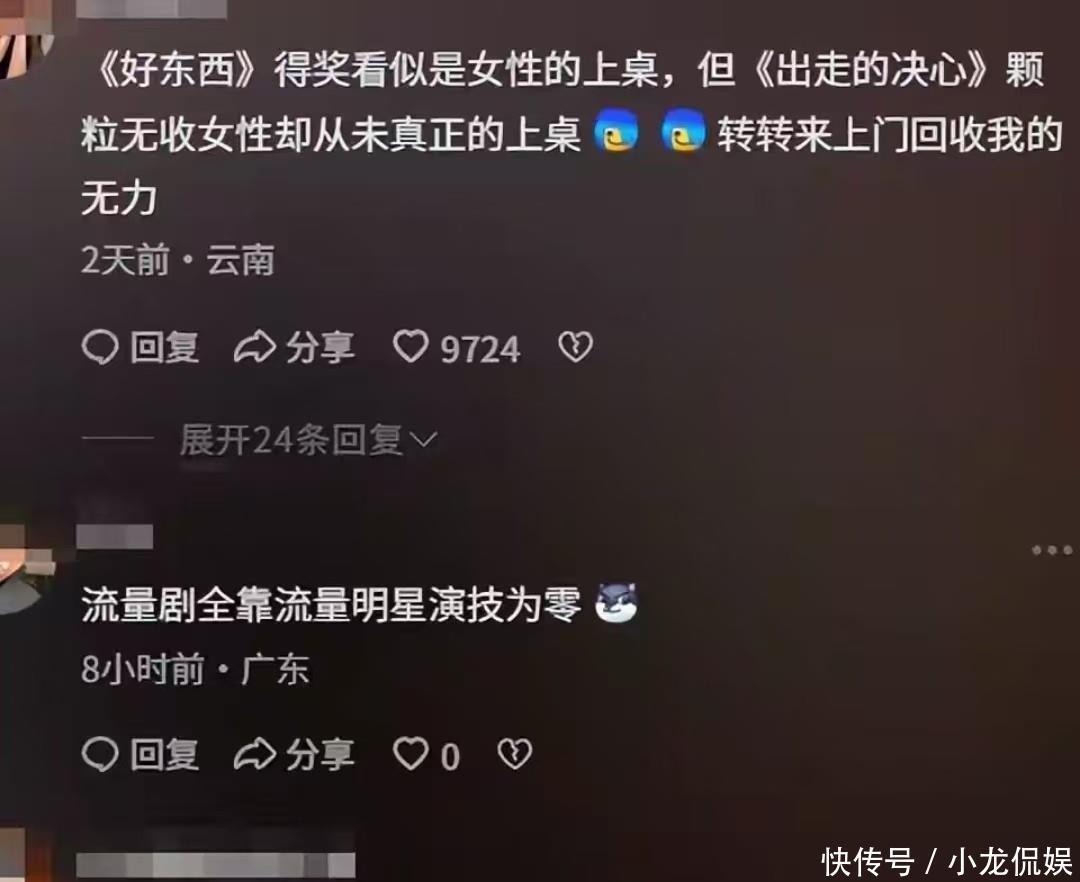Tap first smirking emoji in first comment
Viewport: 1080px width, 882px height.
(x=616, y=131)
